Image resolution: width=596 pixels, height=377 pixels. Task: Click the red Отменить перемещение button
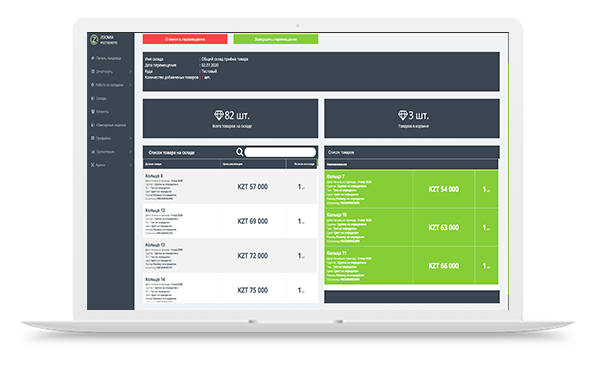185,39
